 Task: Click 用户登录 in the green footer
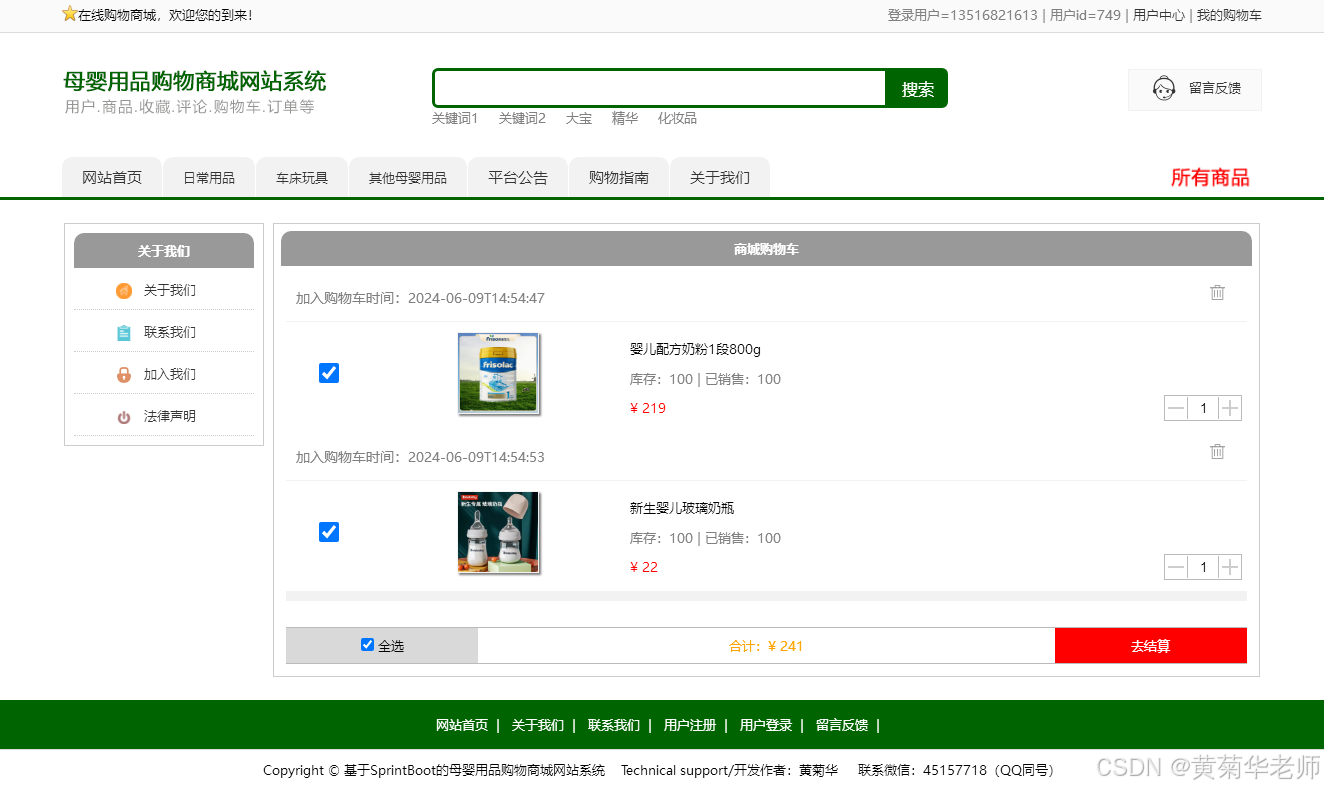pos(766,725)
